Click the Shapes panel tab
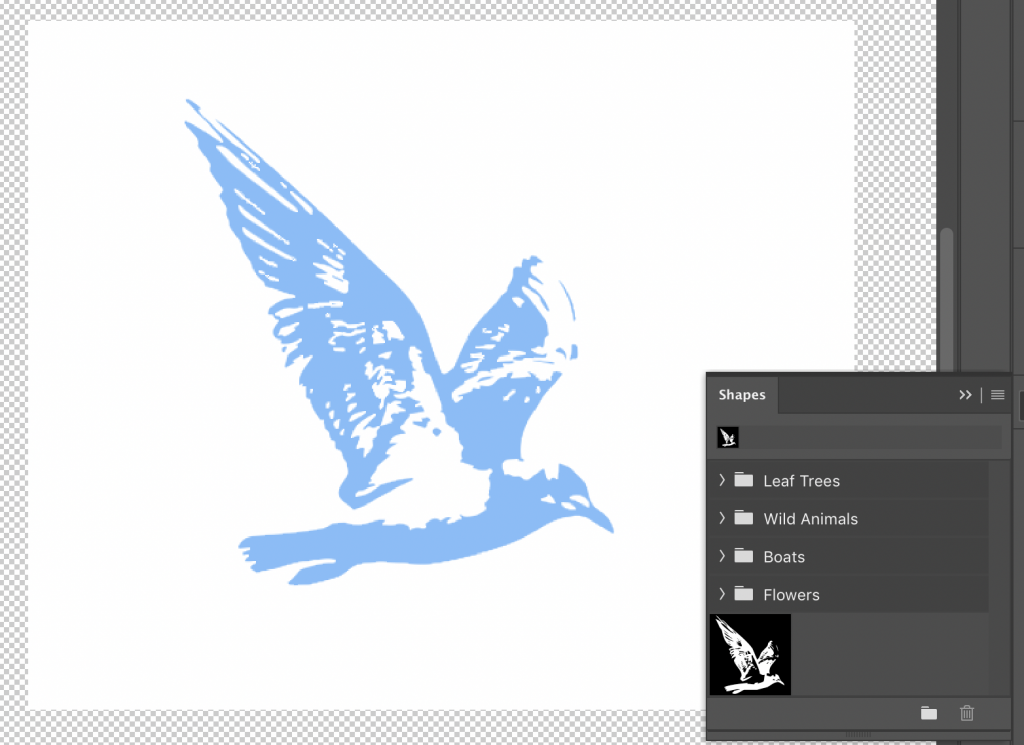This screenshot has width=1024, height=745. coord(742,394)
